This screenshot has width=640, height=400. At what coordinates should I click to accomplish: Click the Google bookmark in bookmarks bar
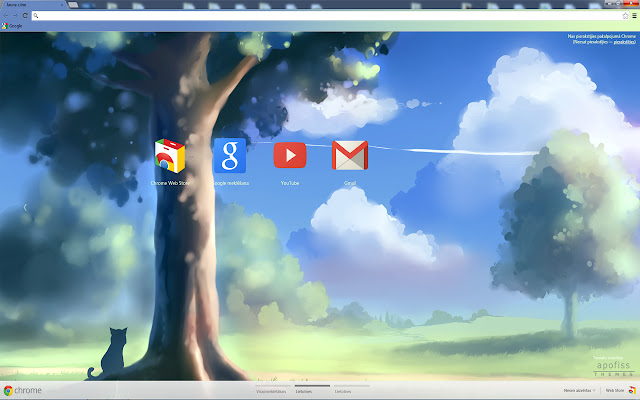(12, 26)
